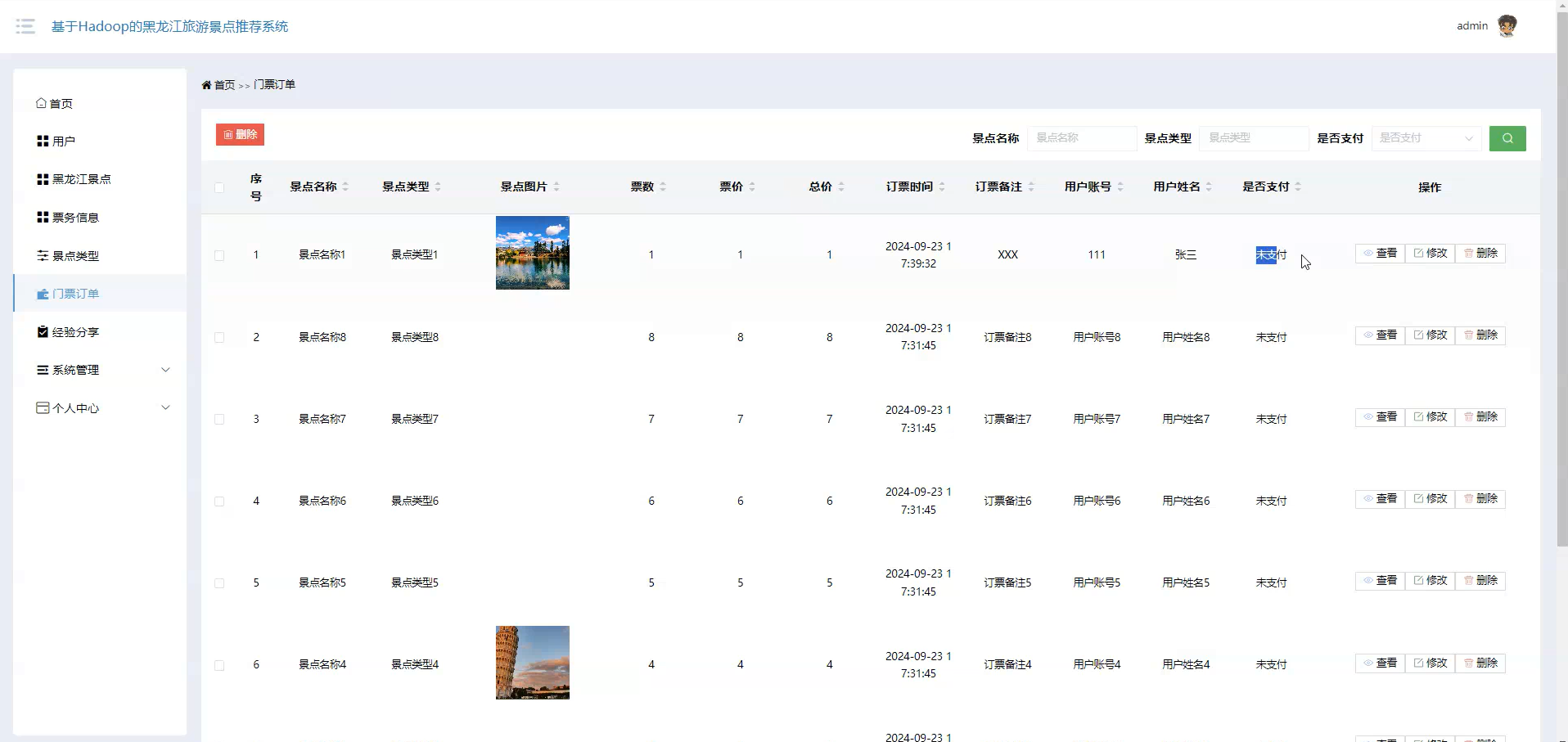This screenshot has height=742, width=1568.
Task: Click the home icon in breadcrumb
Action: (206, 85)
